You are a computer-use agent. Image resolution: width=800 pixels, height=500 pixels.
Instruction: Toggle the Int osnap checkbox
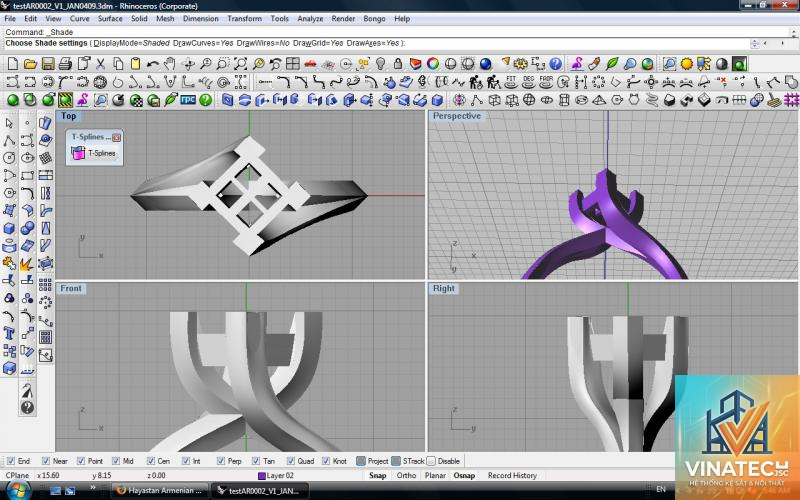coord(186,461)
